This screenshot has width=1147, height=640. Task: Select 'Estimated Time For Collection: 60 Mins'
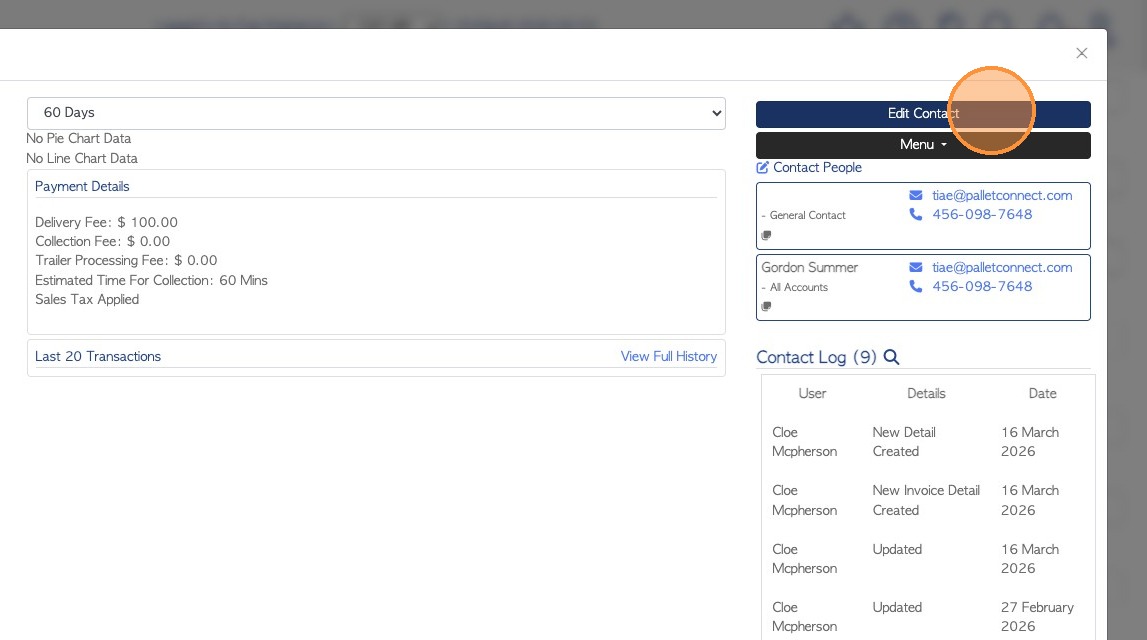pyautogui.click(x=151, y=280)
